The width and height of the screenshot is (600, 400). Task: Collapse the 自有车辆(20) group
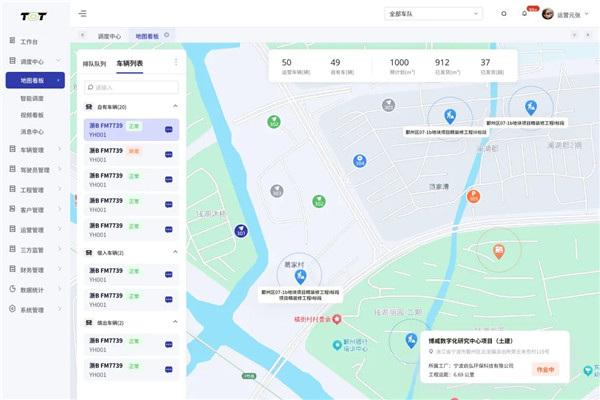[176, 106]
